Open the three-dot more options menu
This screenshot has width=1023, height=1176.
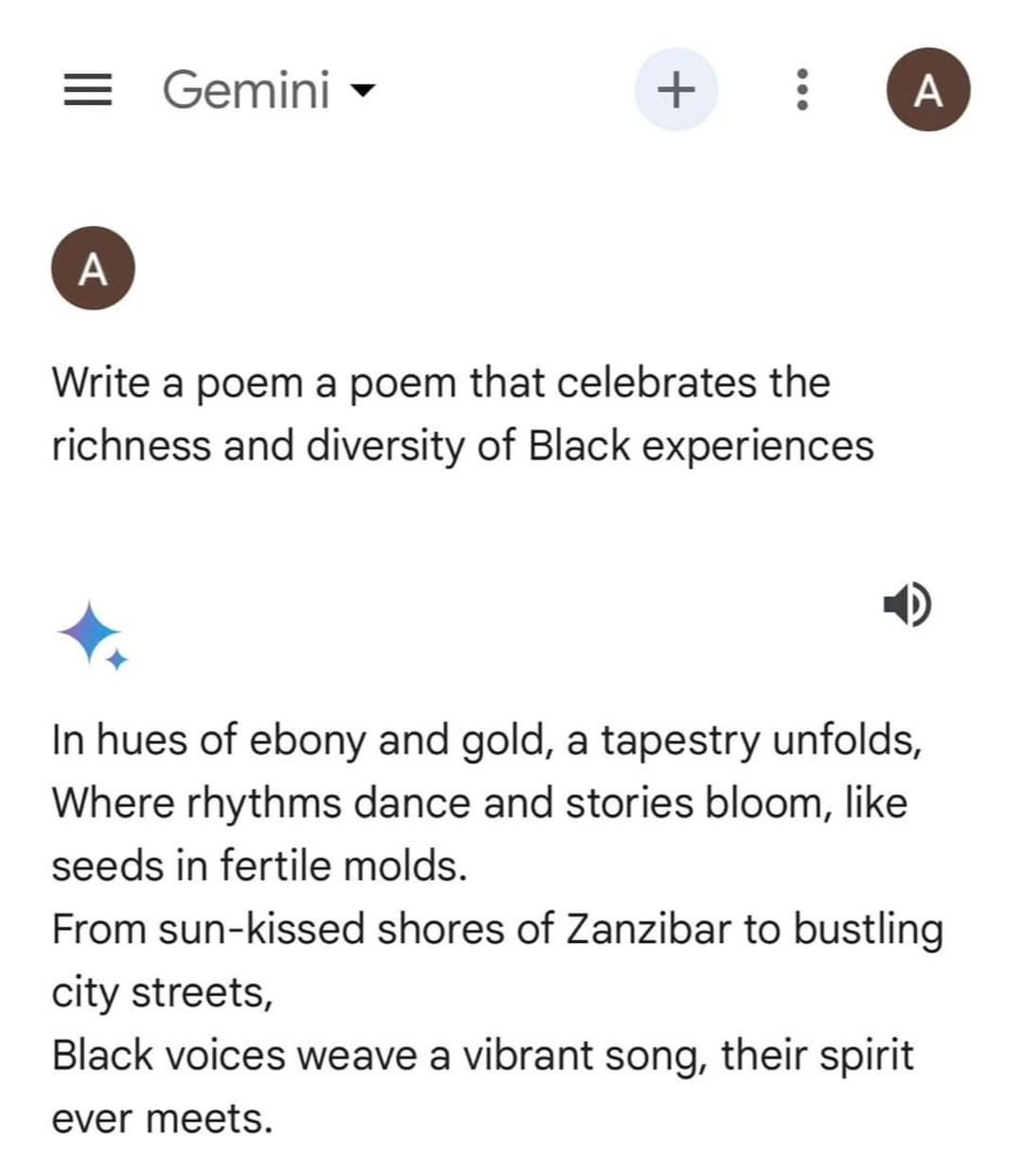801,90
